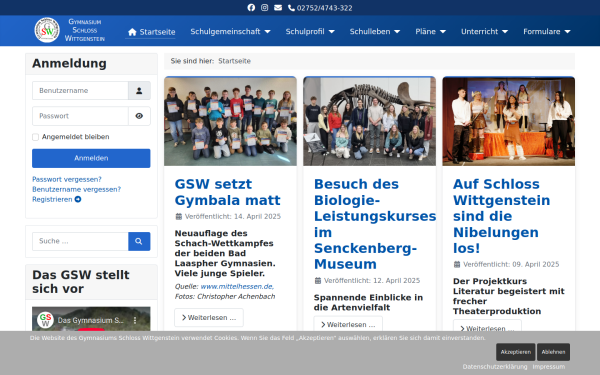Click the publish date 14. April 2025
The image size is (600, 375).
pyautogui.click(x=257, y=217)
